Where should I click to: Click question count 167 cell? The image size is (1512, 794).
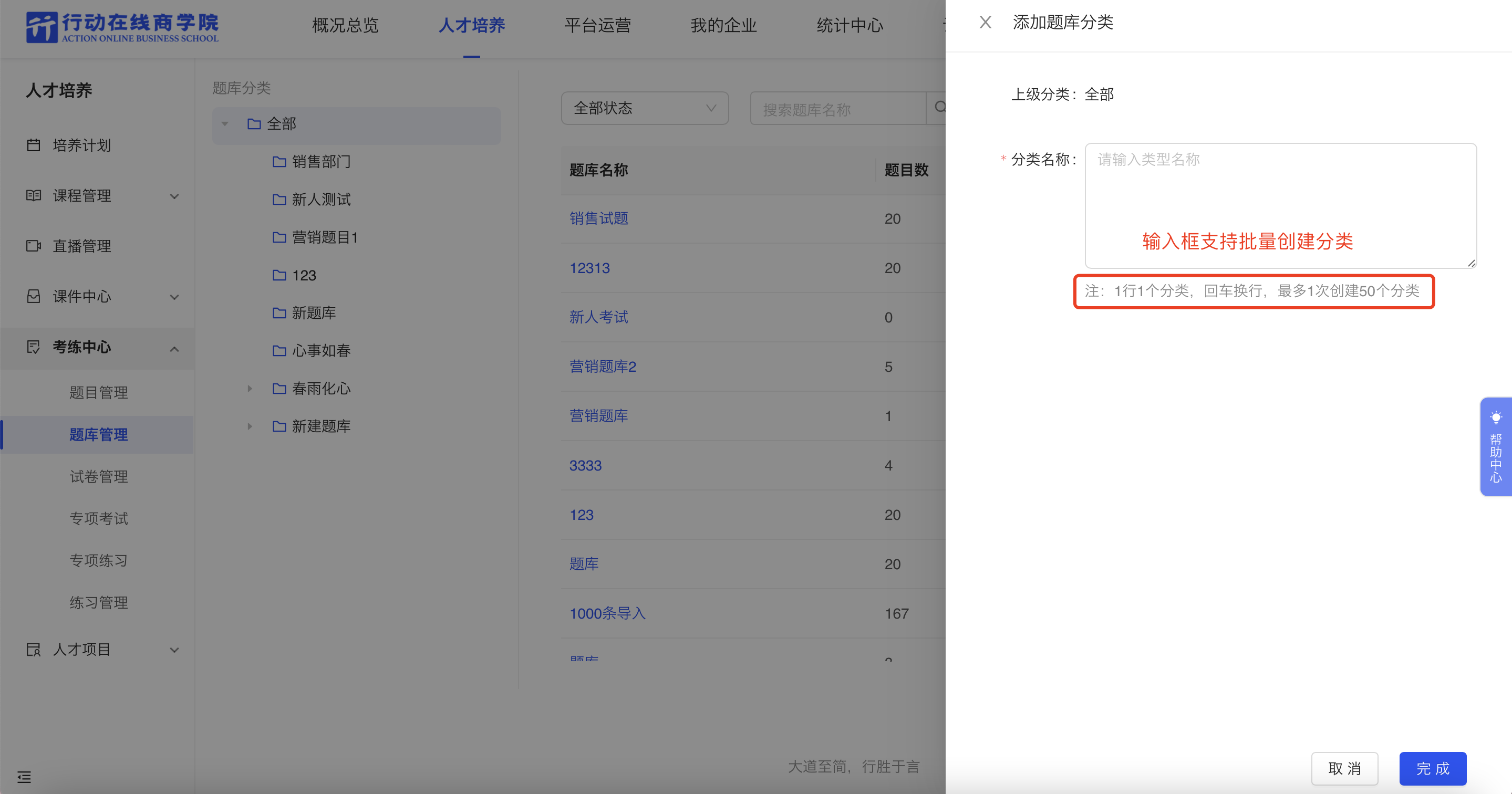[896, 613]
